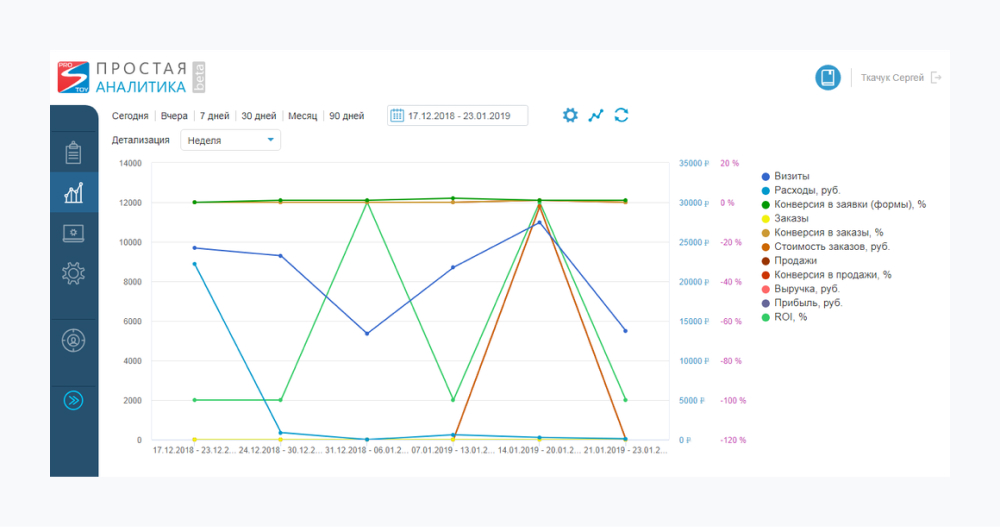Toggle ROI, % series in legend
The height and width of the screenshot is (527, 1000).
(790, 317)
